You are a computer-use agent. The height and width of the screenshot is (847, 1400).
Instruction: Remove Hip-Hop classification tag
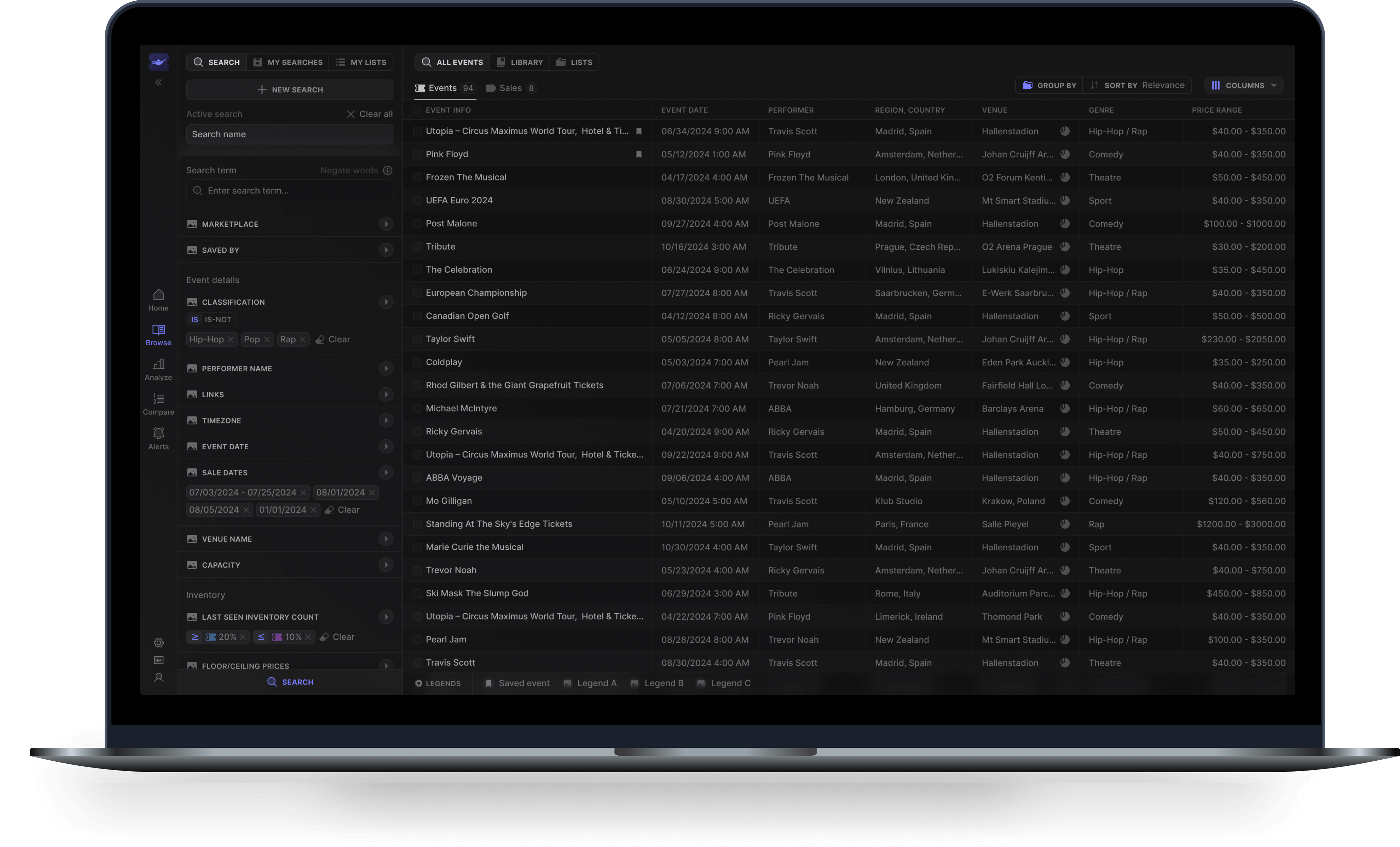point(231,339)
